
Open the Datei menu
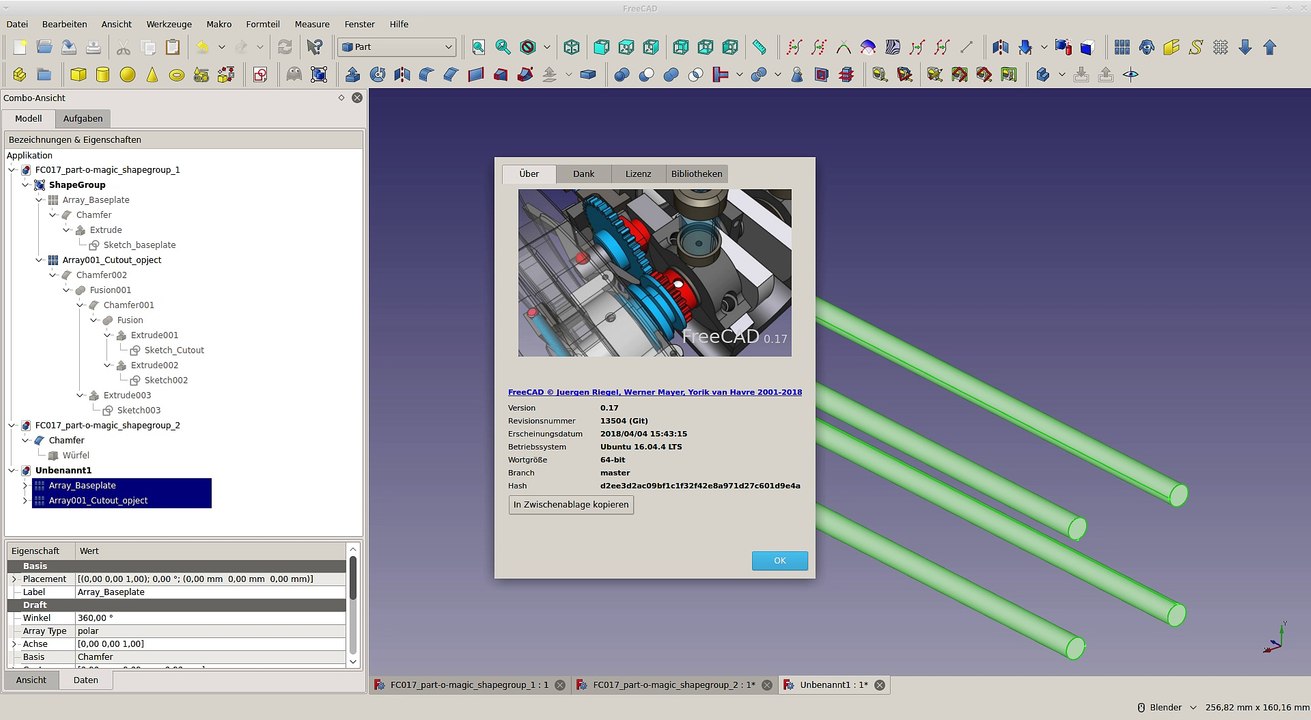[x=17, y=24]
